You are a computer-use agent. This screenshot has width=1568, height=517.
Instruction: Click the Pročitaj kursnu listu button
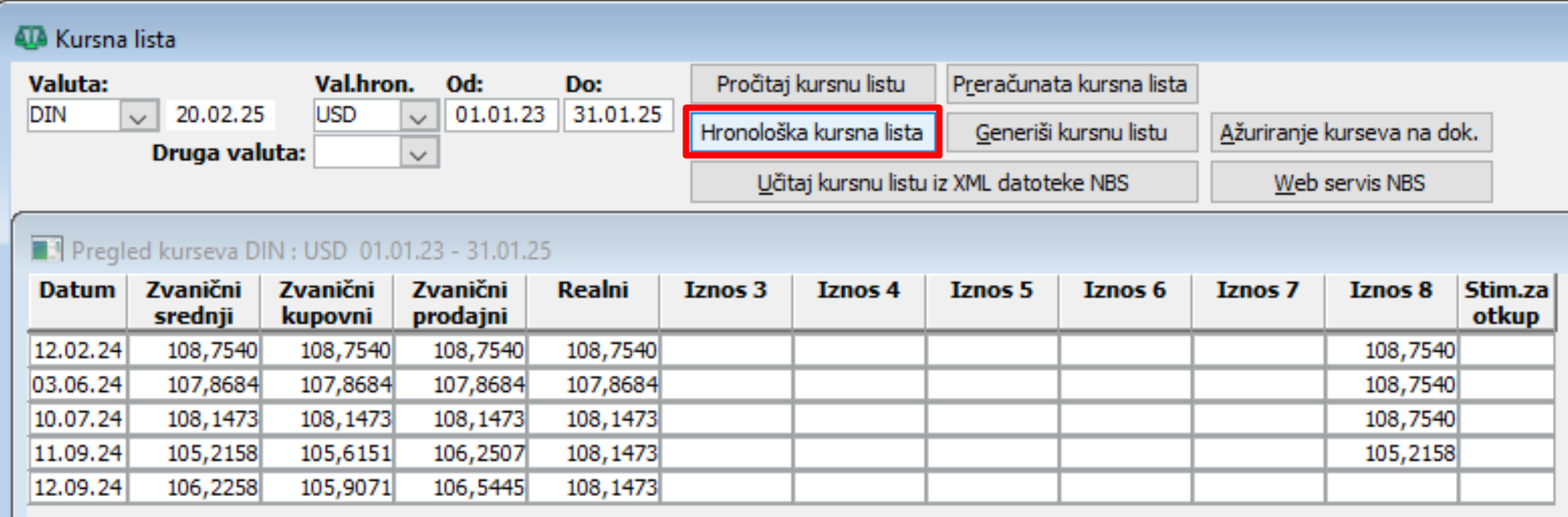[812, 84]
